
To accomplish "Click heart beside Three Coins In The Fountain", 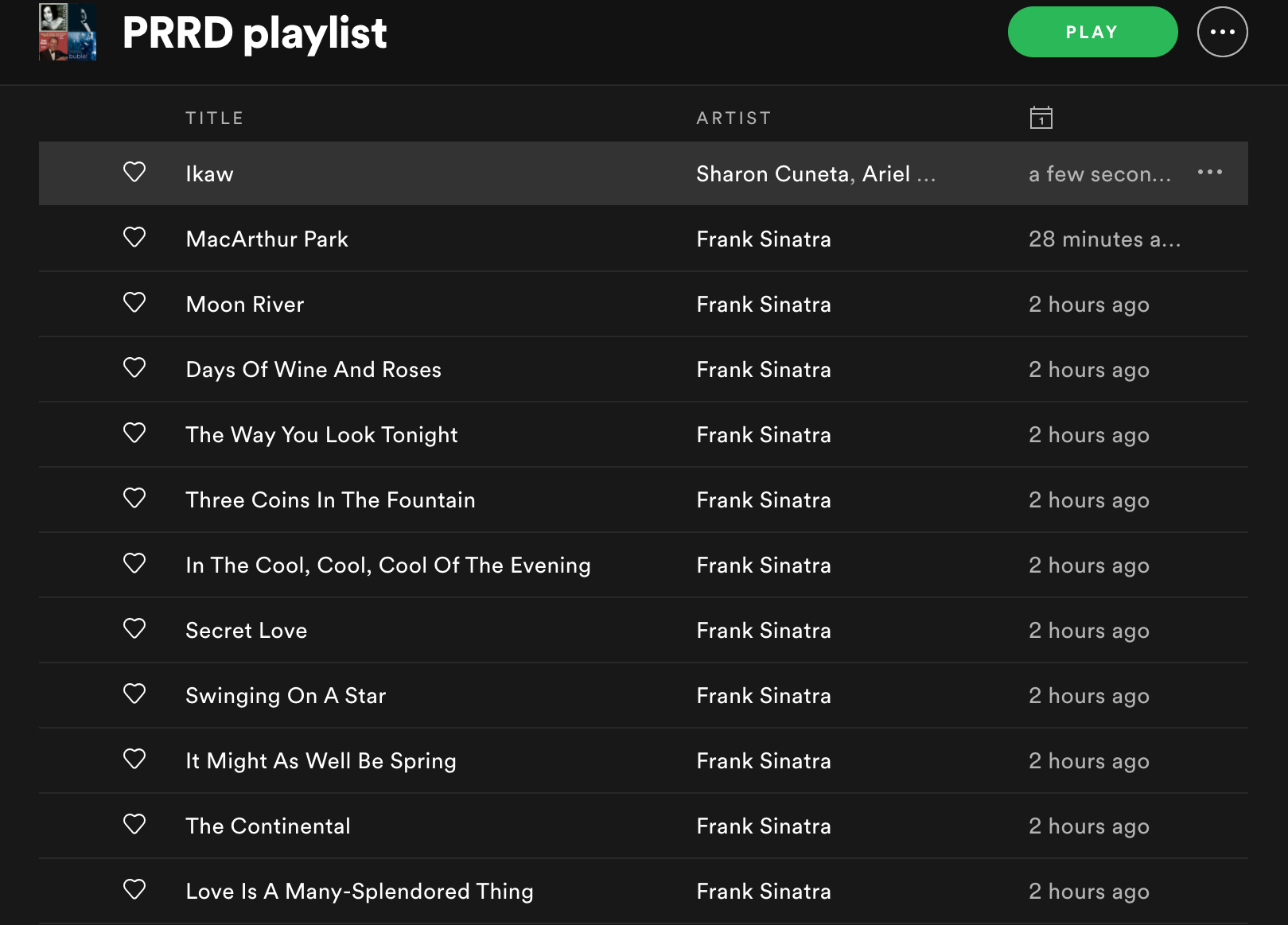I will 134,498.
